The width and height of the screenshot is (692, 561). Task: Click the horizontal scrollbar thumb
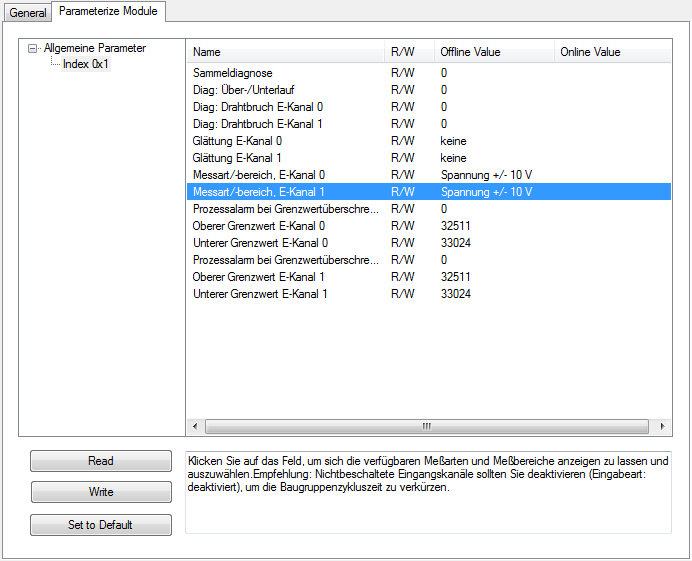click(427, 426)
